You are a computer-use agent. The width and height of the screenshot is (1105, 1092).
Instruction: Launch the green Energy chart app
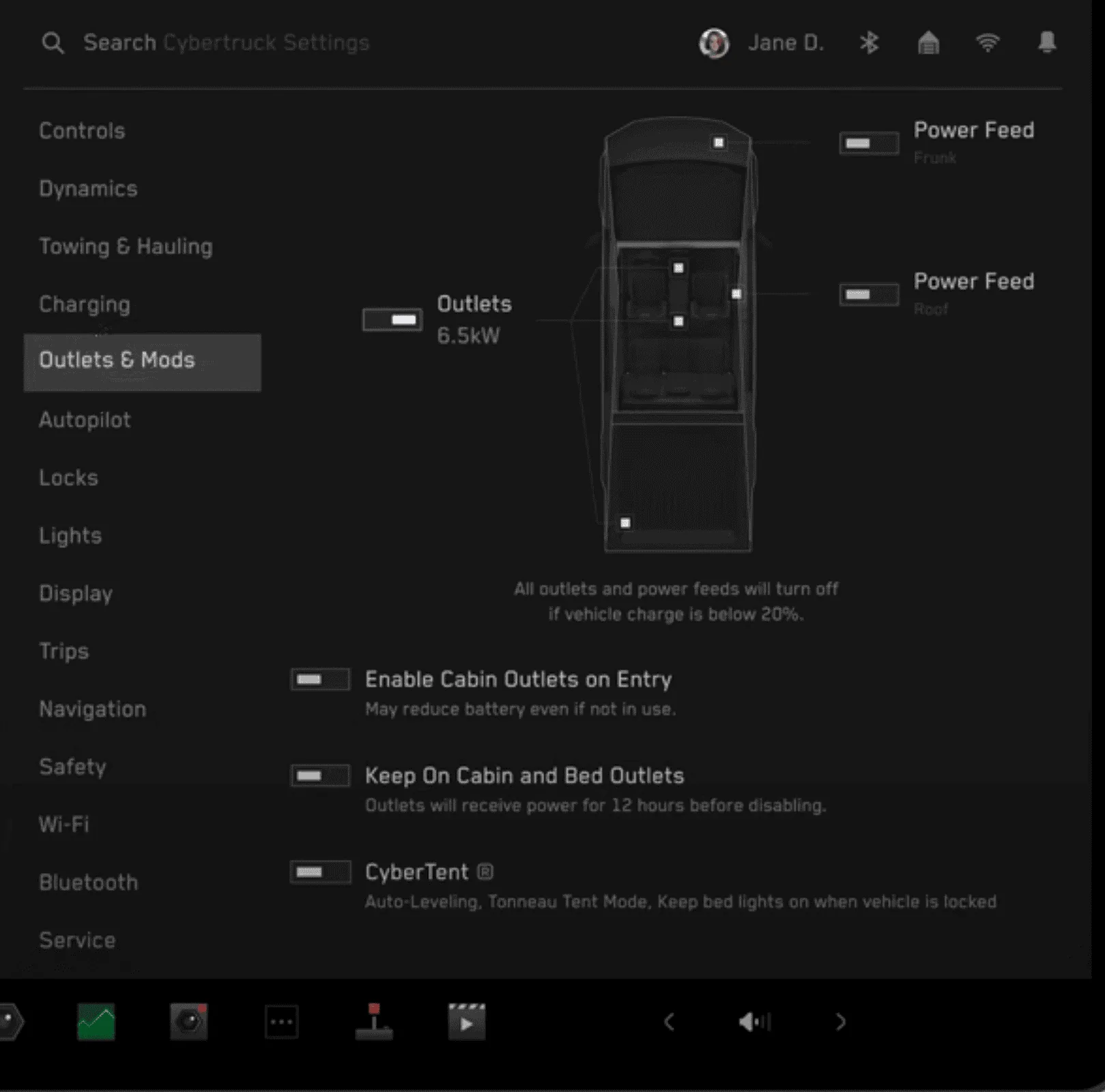[x=96, y=1022]
